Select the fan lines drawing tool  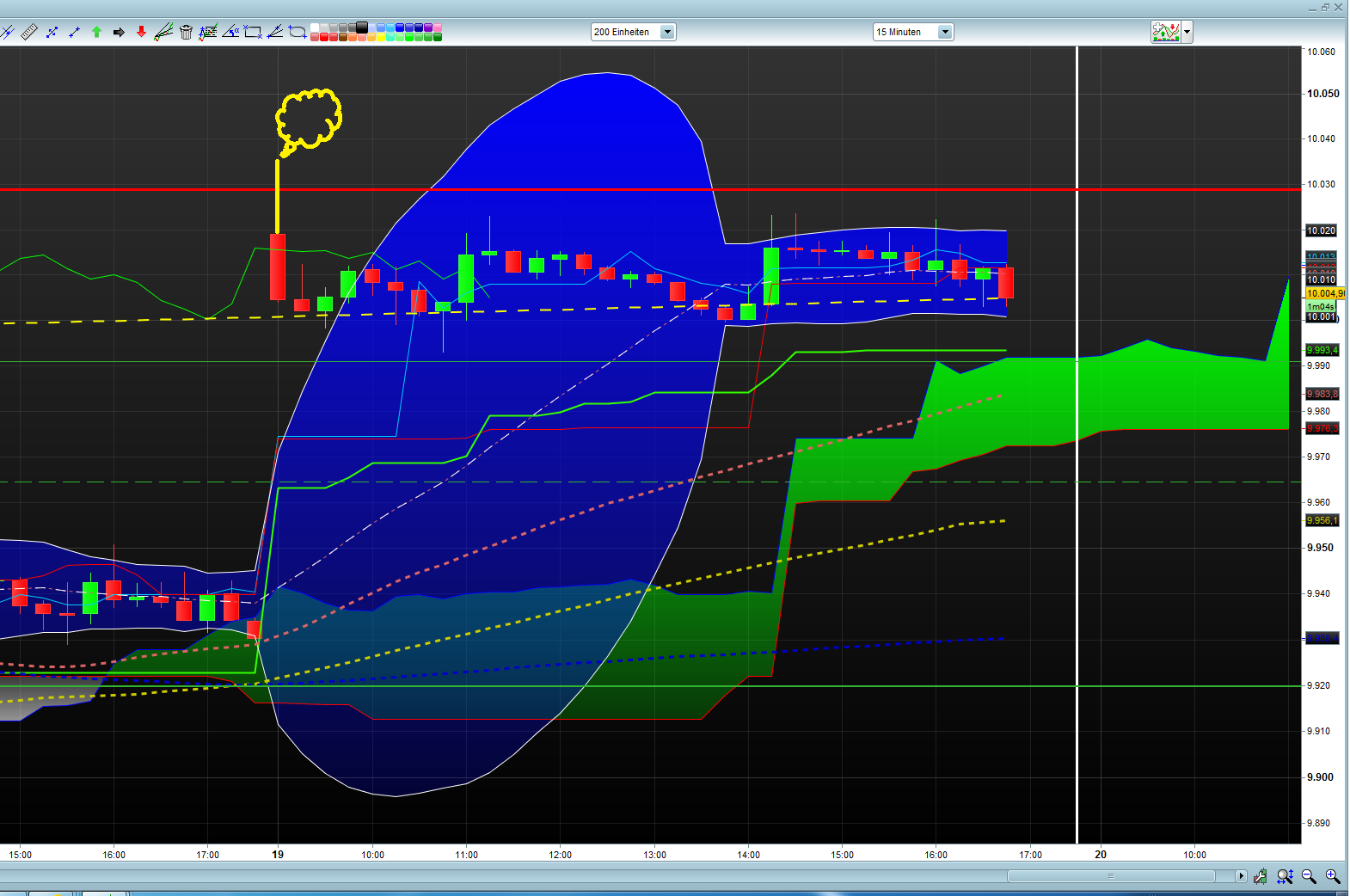(163, 32)
